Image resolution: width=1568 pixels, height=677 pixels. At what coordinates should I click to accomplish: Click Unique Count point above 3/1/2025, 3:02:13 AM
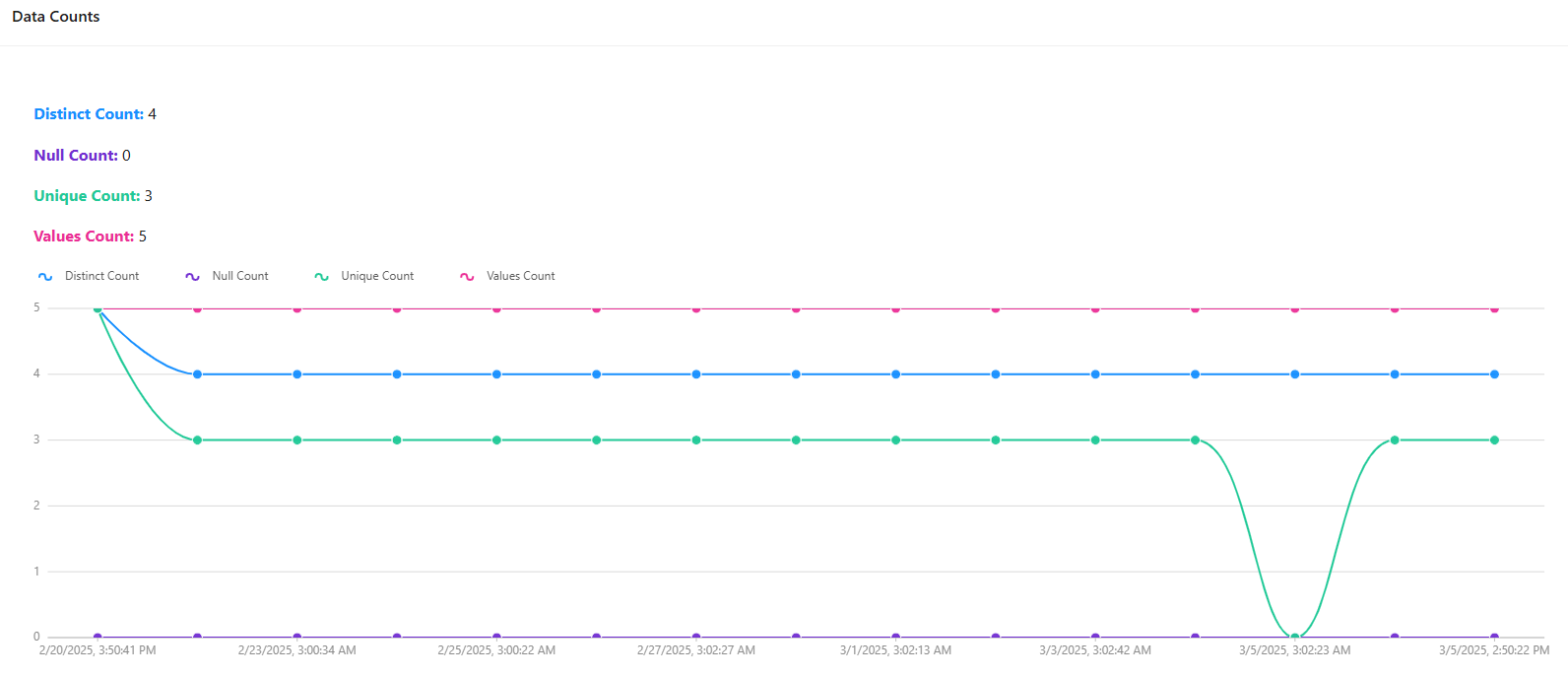click(x=895, y=440)
